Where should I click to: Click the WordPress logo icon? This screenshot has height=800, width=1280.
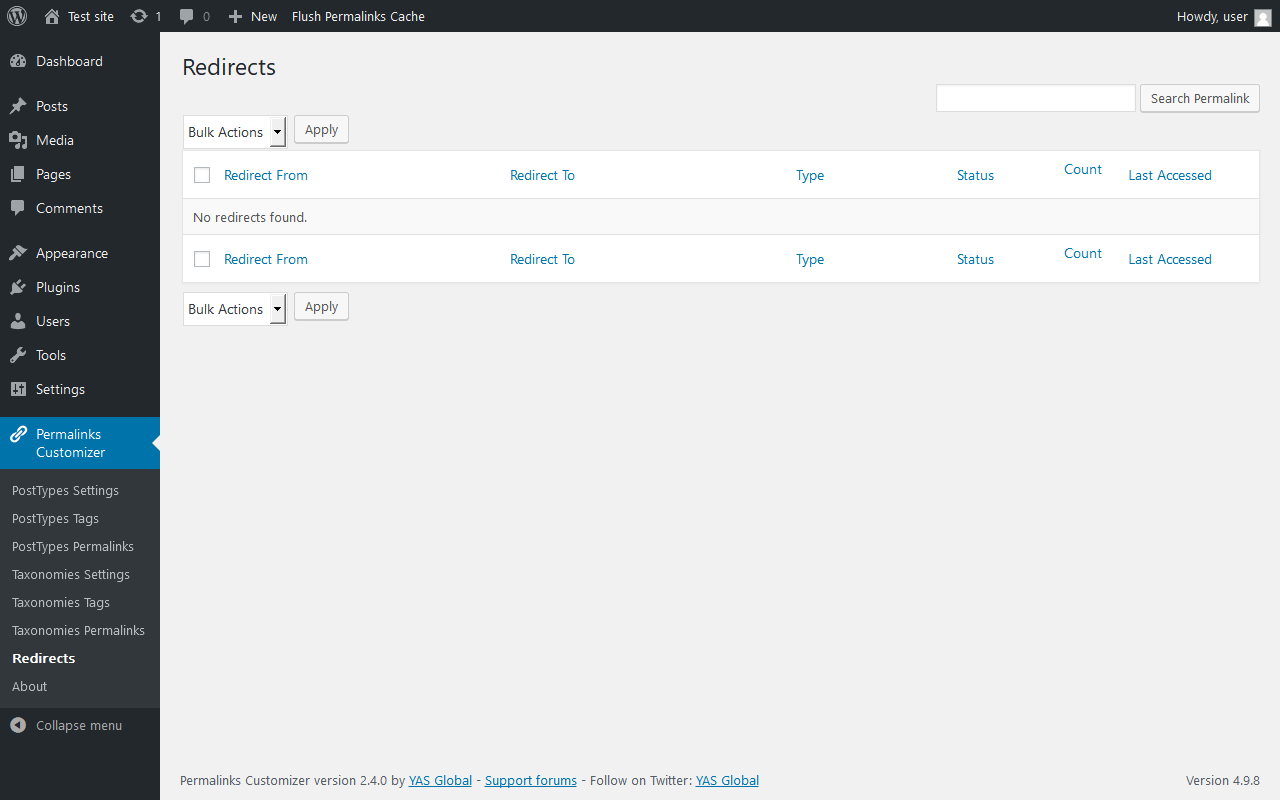click(x=17, y=16)
